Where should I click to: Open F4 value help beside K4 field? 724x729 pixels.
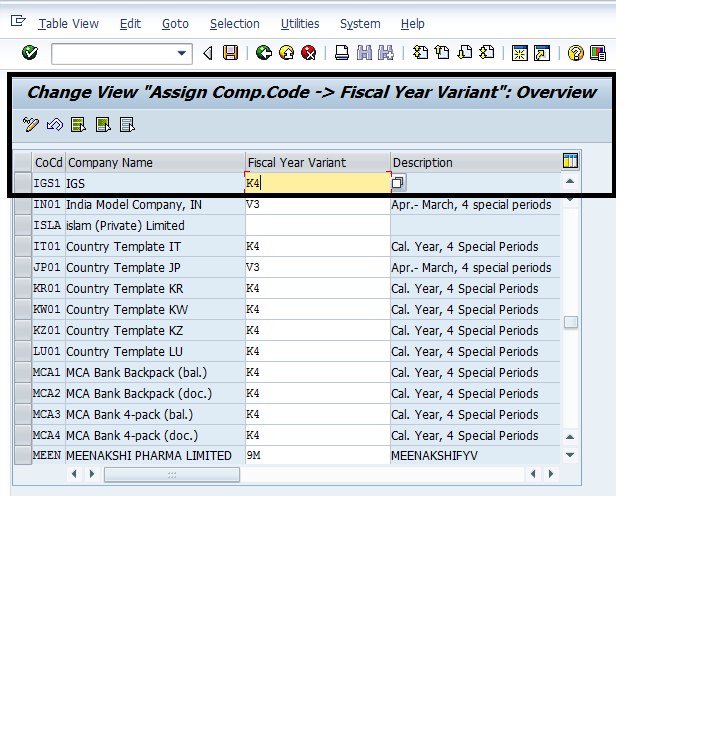click(x=398, y=183)
